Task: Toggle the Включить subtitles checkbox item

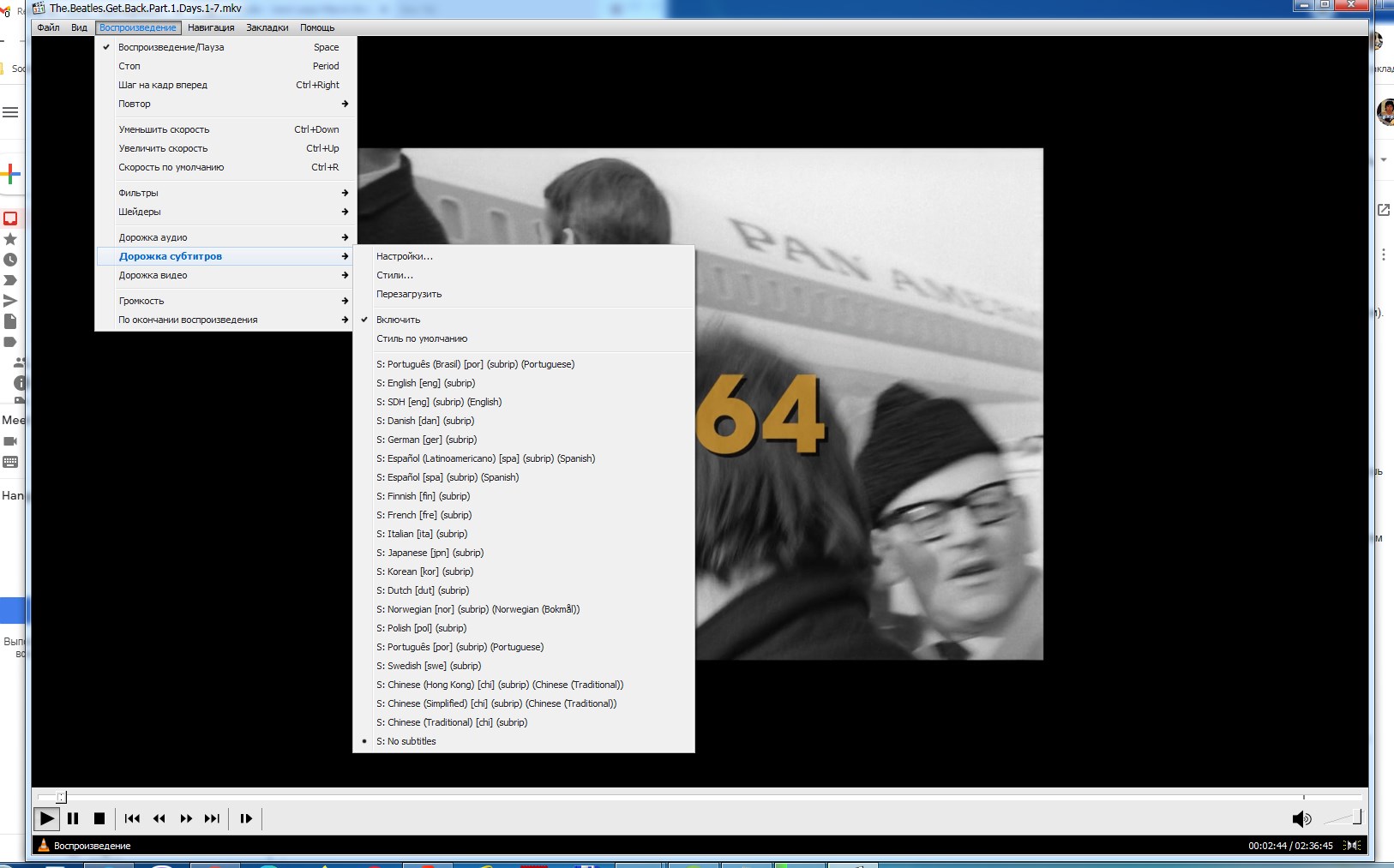Action: [x=524, y=320]
